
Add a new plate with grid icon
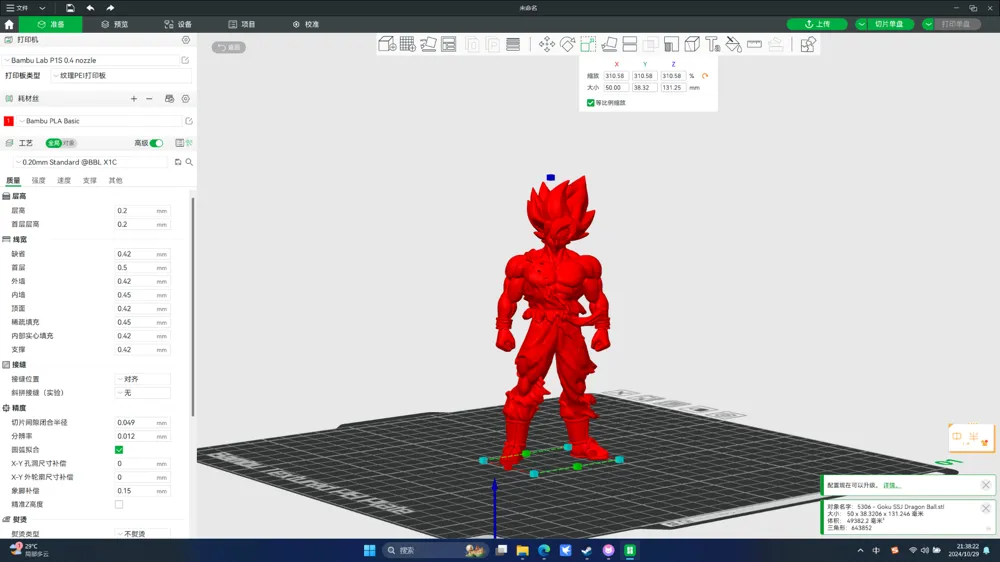tap(408, 44)
